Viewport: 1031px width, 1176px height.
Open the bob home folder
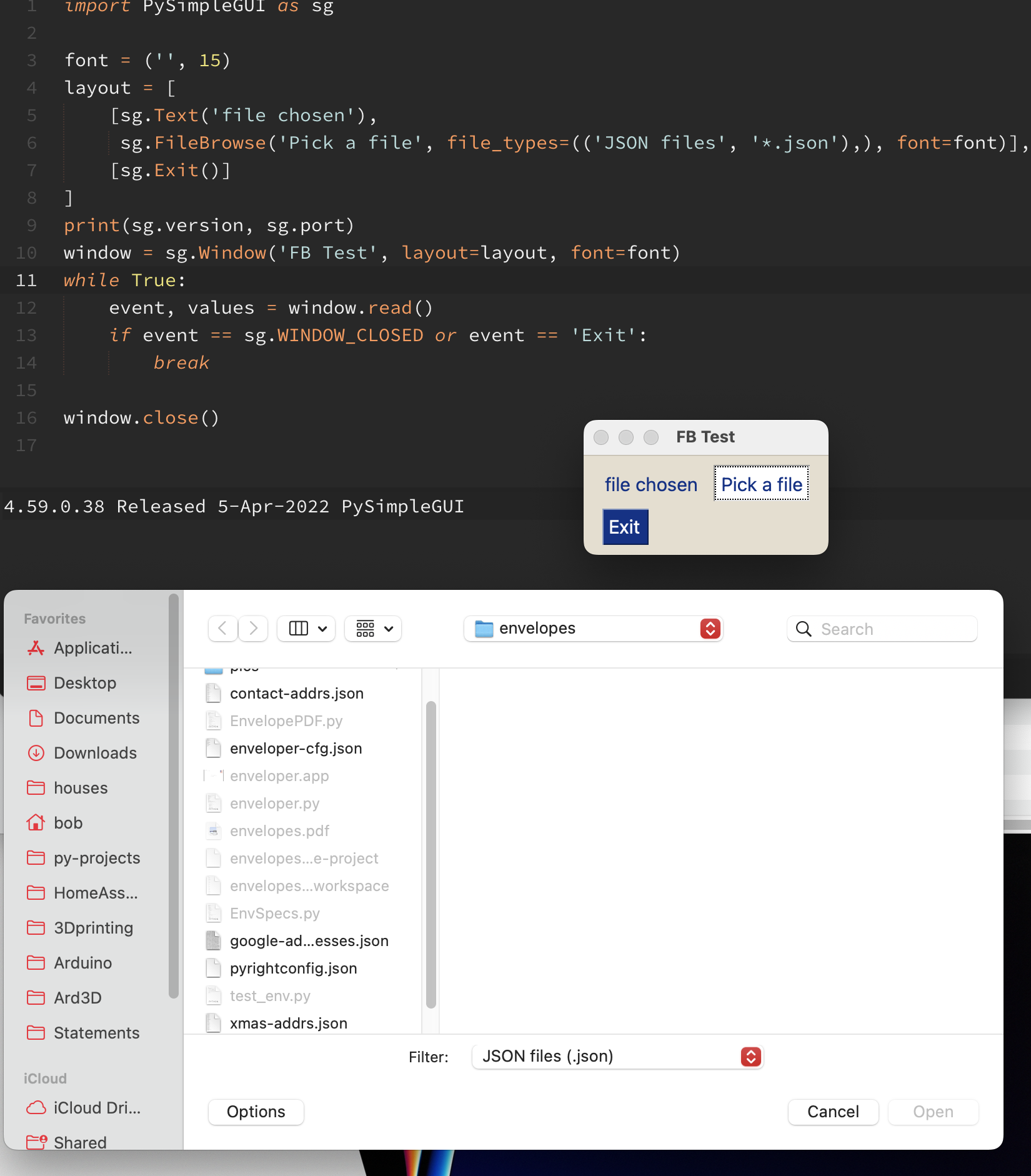[x=68, y=823]
